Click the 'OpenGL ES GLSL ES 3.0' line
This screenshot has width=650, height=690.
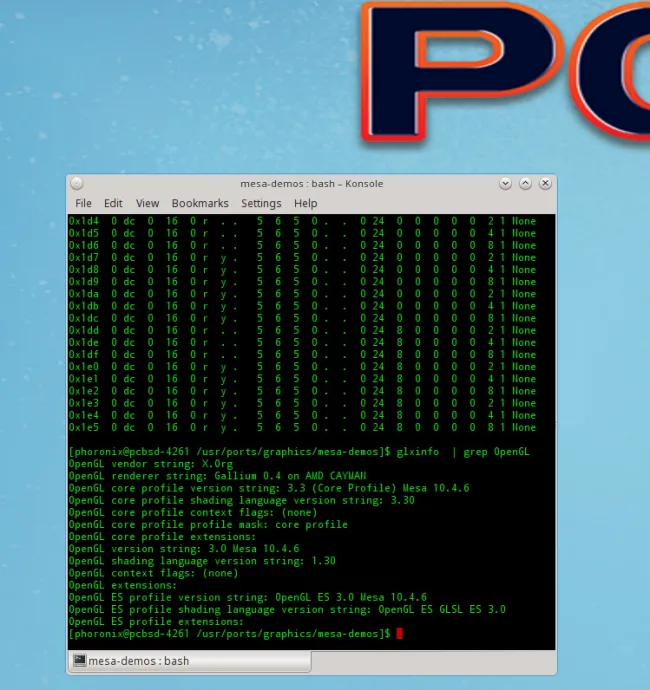point(287,609)
